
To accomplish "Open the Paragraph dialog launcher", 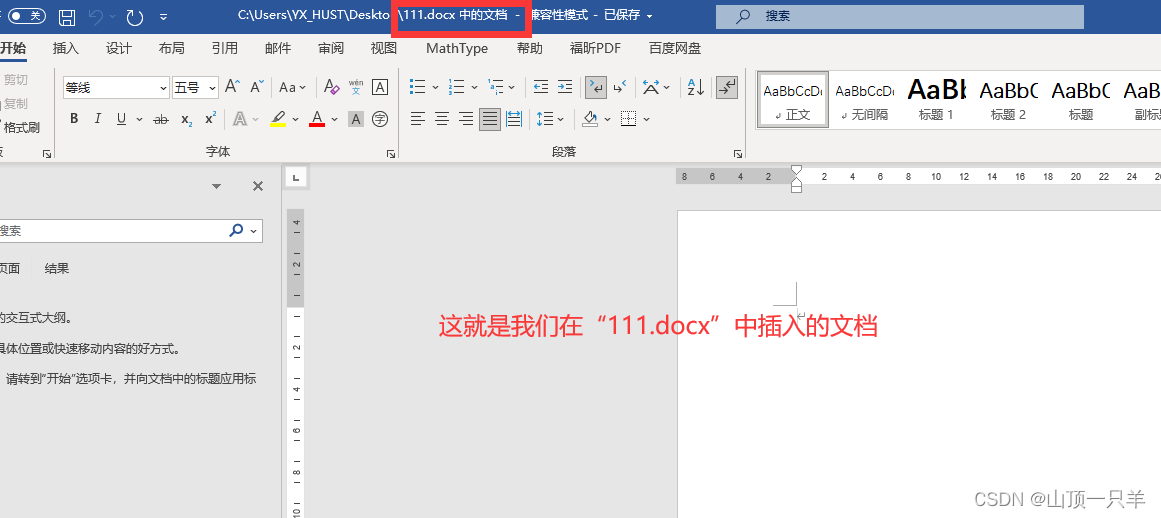I will coord(737,154).
